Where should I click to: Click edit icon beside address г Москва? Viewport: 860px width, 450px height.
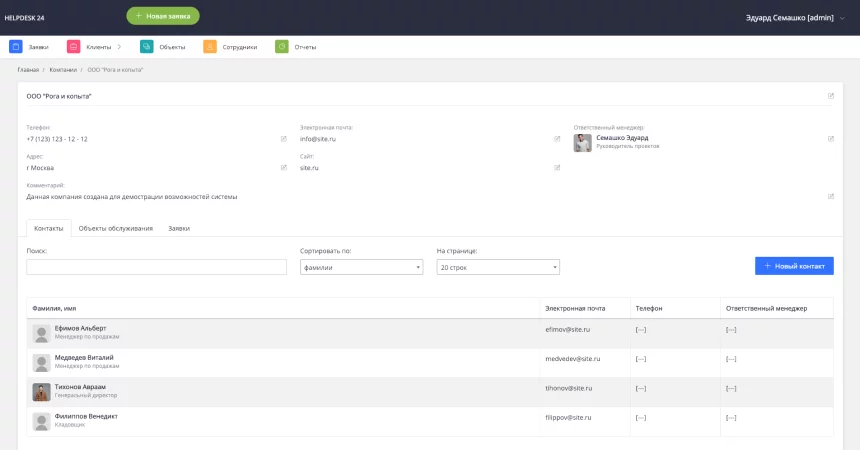284,167
